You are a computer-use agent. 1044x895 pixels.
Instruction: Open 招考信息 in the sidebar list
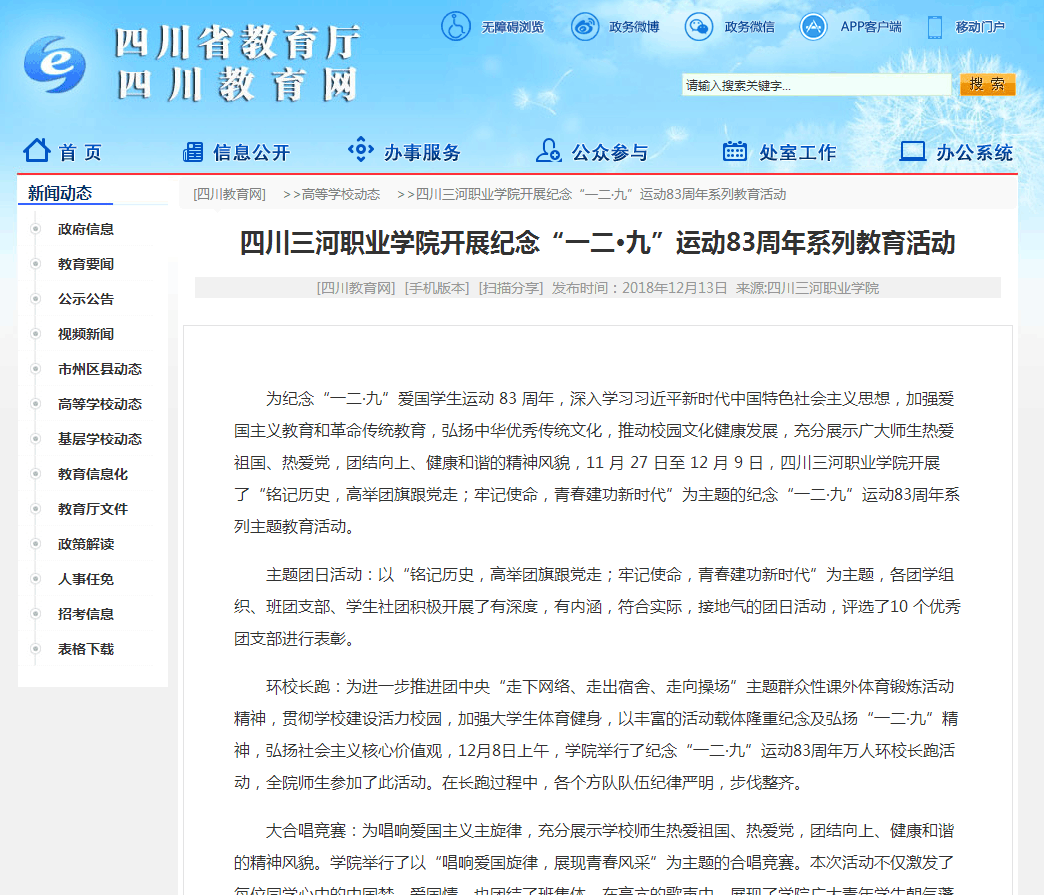click(x=86, y=614)
